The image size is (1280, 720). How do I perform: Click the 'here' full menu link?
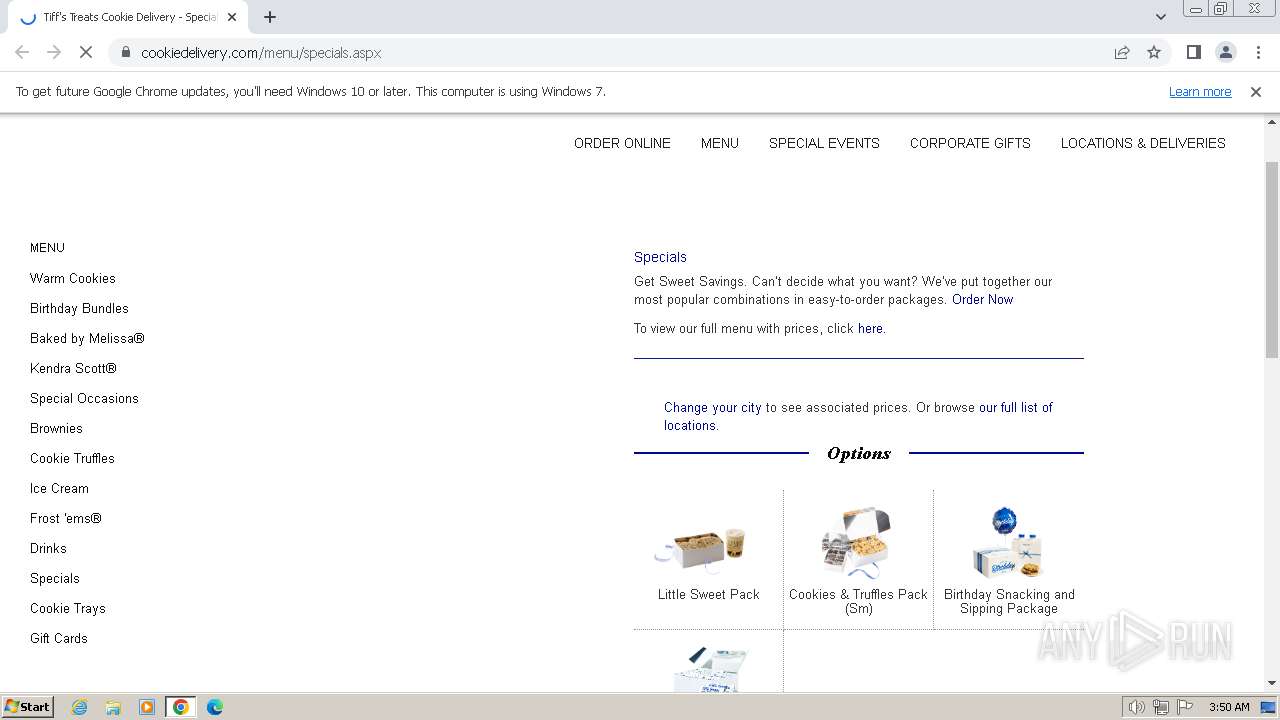[870, 328]
